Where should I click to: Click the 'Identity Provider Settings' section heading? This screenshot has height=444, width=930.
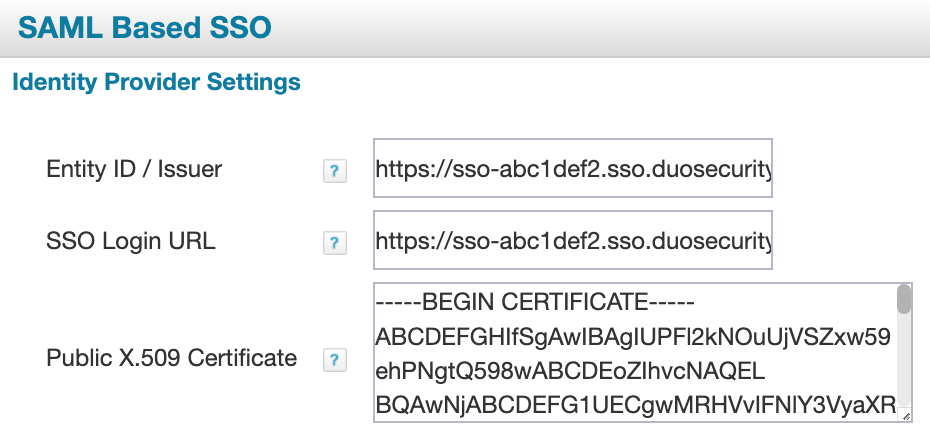tap(156, 82)
